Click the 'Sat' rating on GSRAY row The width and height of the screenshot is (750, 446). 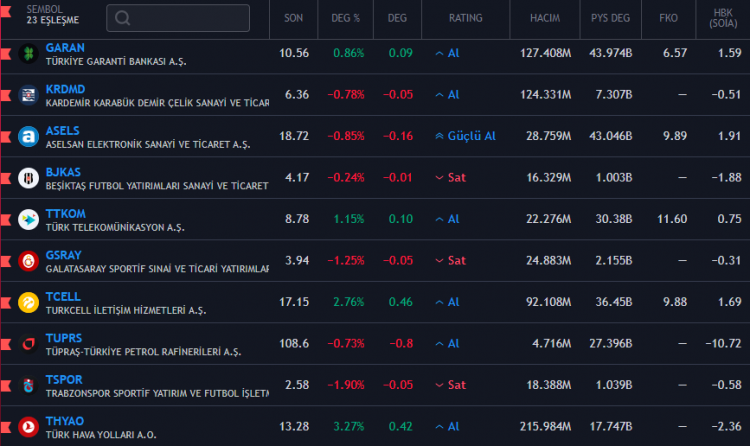(x=451, y=261)
